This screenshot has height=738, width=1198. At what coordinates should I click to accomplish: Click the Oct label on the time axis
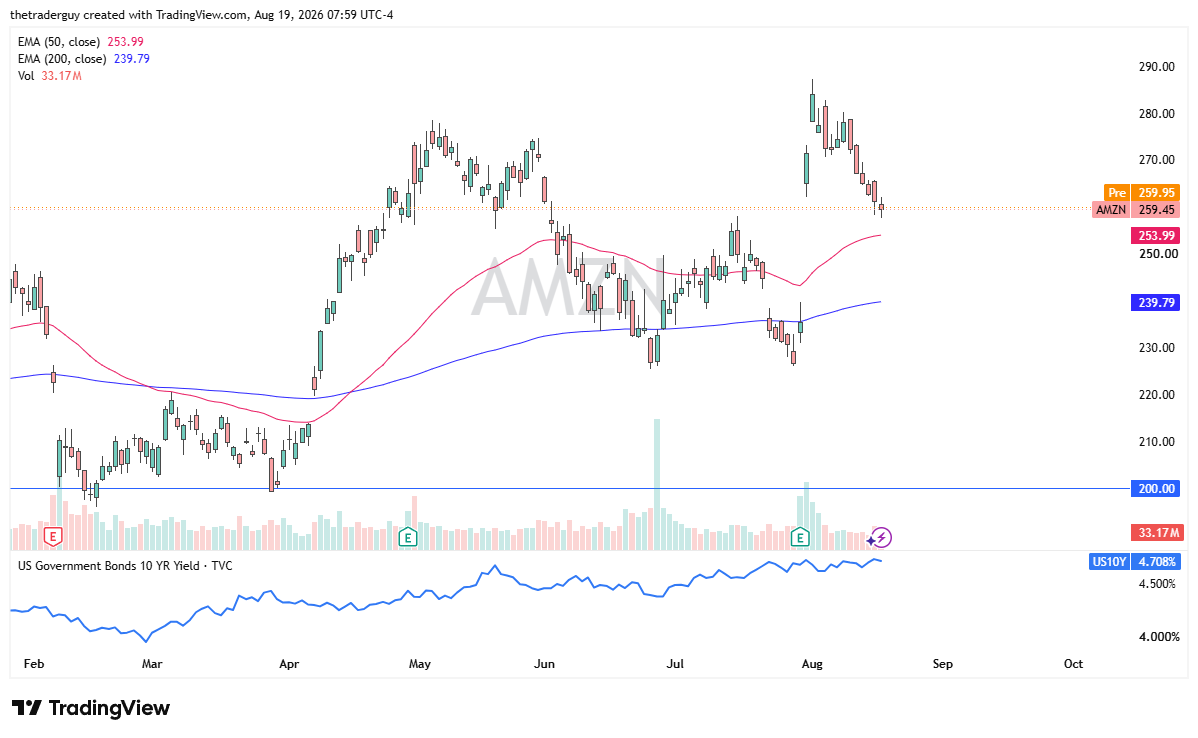(1073, 664)
